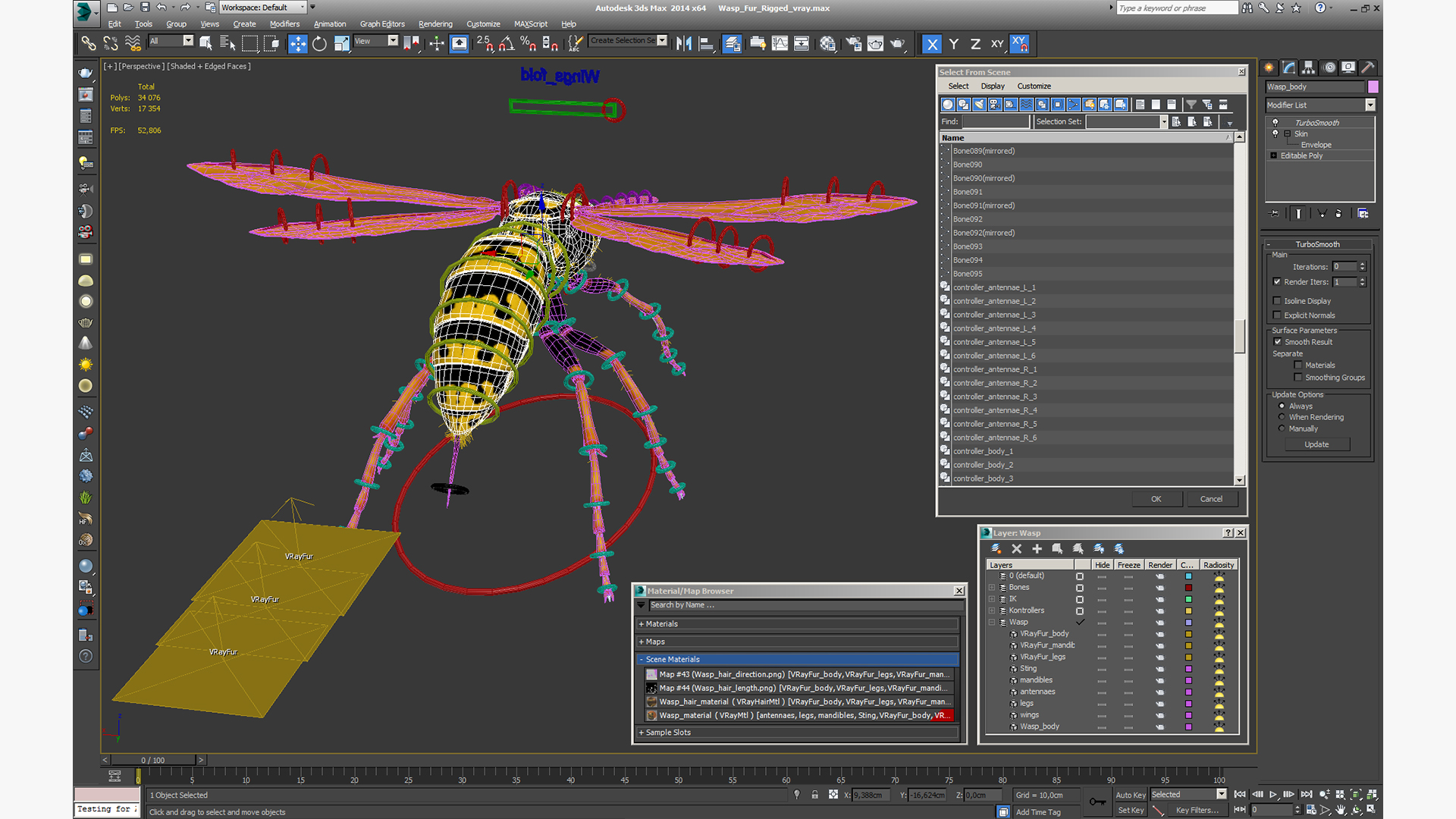The height and width of the screenshot is (819, 1456).
Task: Click the Set Key button
Action: click(x=1131, y=810)
